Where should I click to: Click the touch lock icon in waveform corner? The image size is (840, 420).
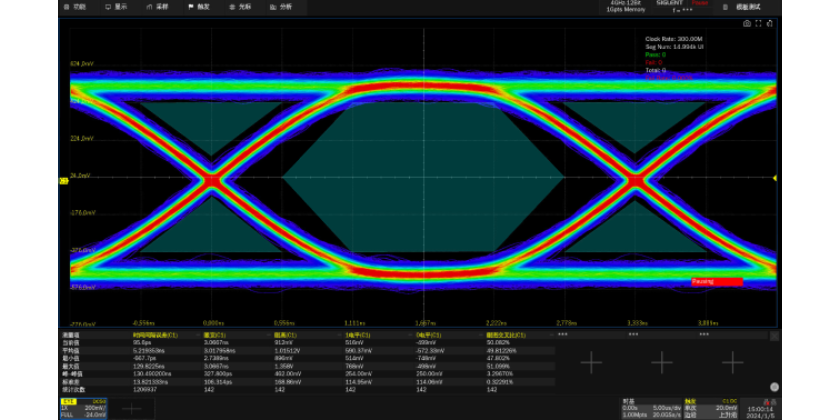pos(771,23)
